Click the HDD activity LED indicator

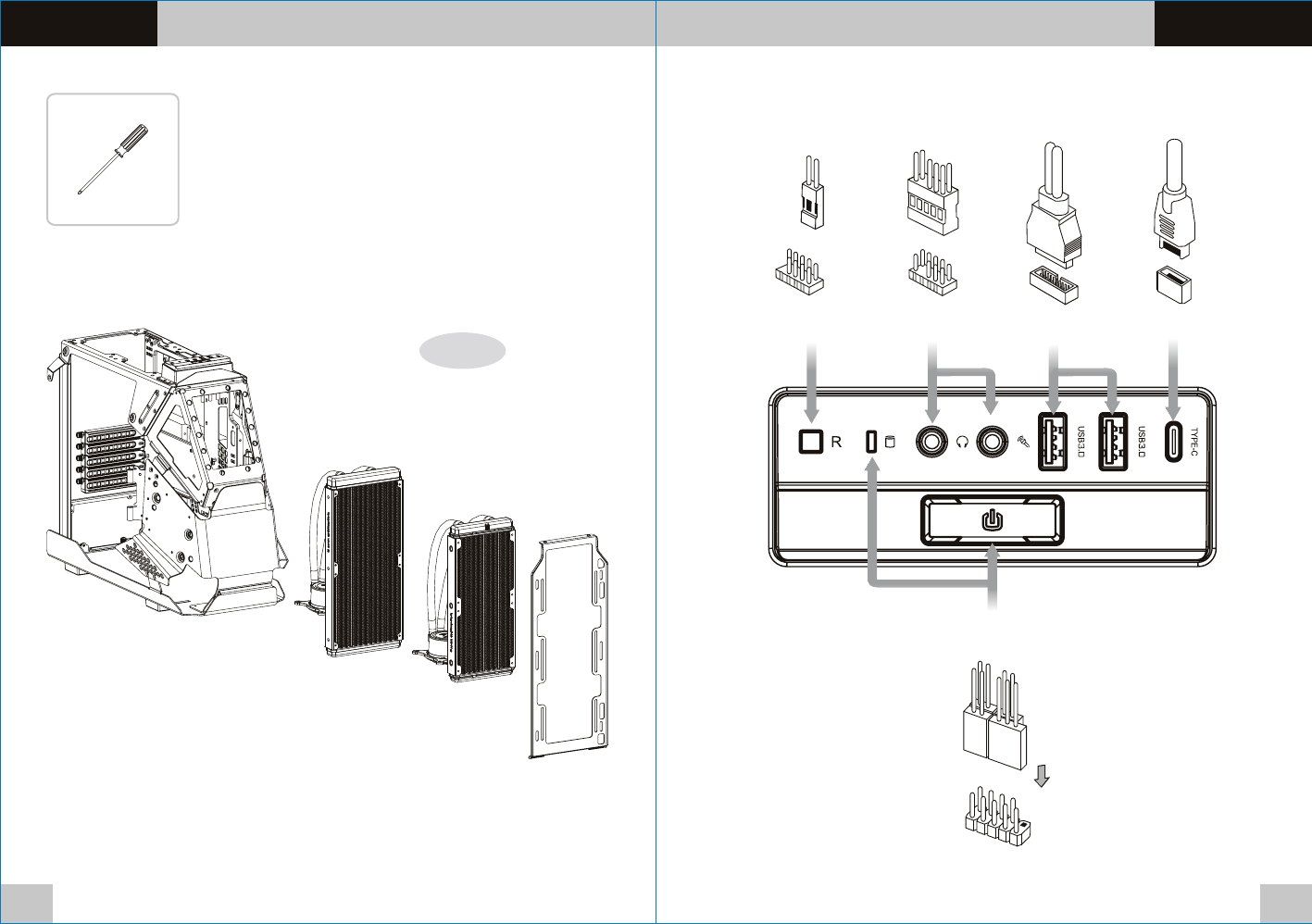point(870,442)
